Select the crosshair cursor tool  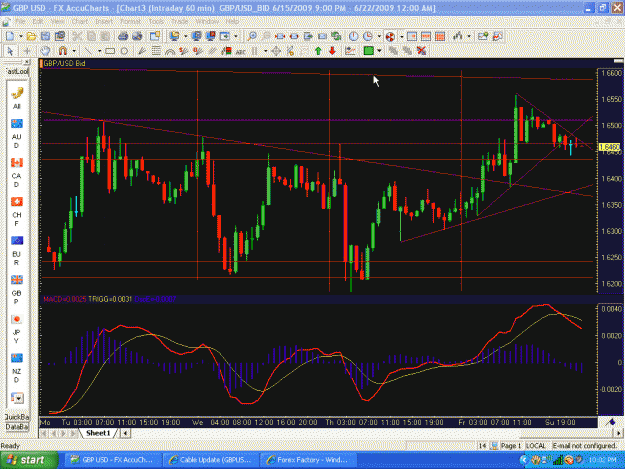coord(27,51)
